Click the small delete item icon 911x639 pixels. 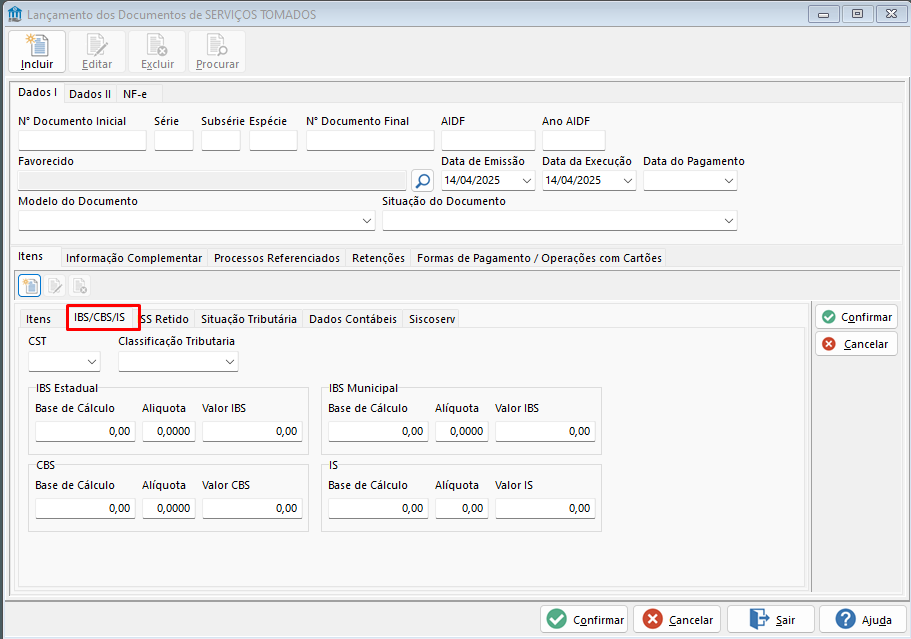(x=80, y=286)
